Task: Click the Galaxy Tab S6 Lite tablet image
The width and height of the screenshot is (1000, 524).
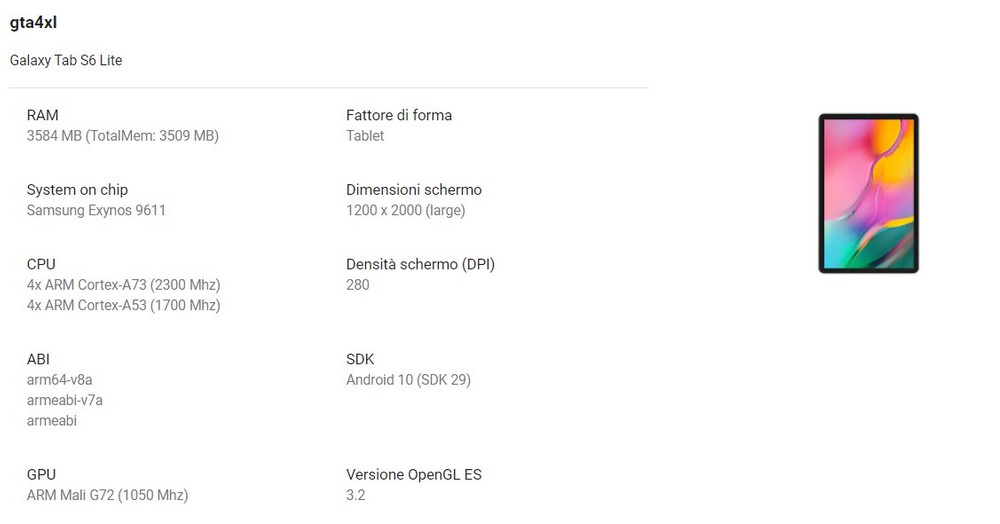Action: click(869, 193)
